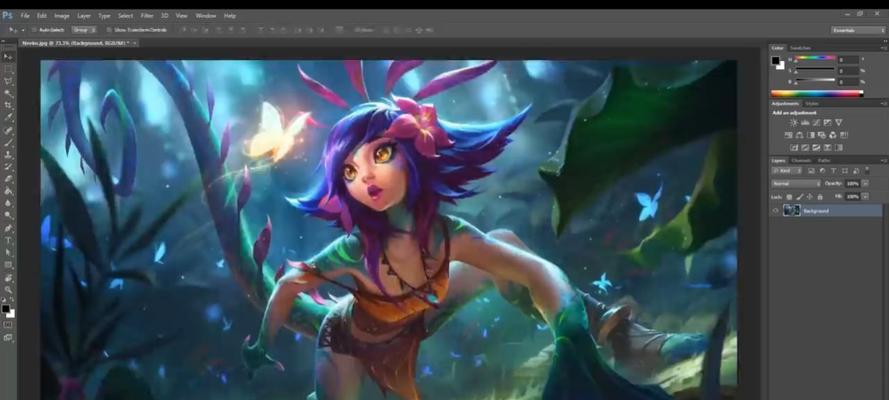Toggle lock image pixels brush icon

point(799,197)
